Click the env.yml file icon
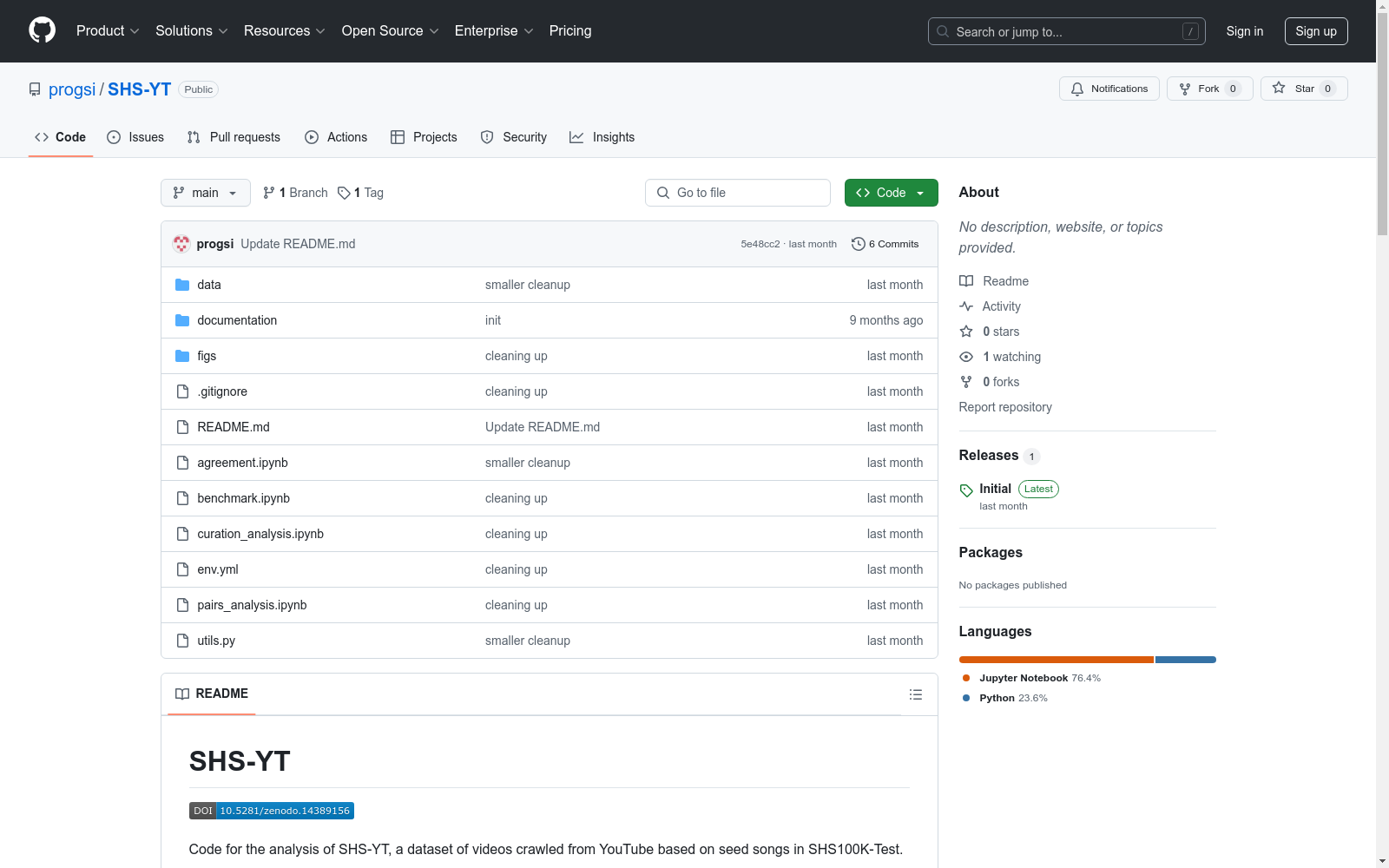Image resolution: width=1389 pixels, height=868 pixels. coord(182,569)
